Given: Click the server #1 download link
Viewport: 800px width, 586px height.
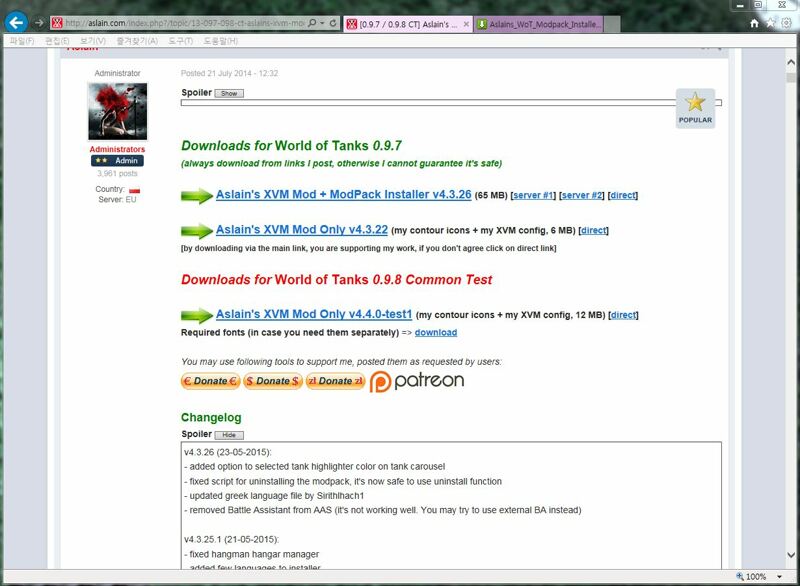Looking at the screenshot, I should 533,195.
